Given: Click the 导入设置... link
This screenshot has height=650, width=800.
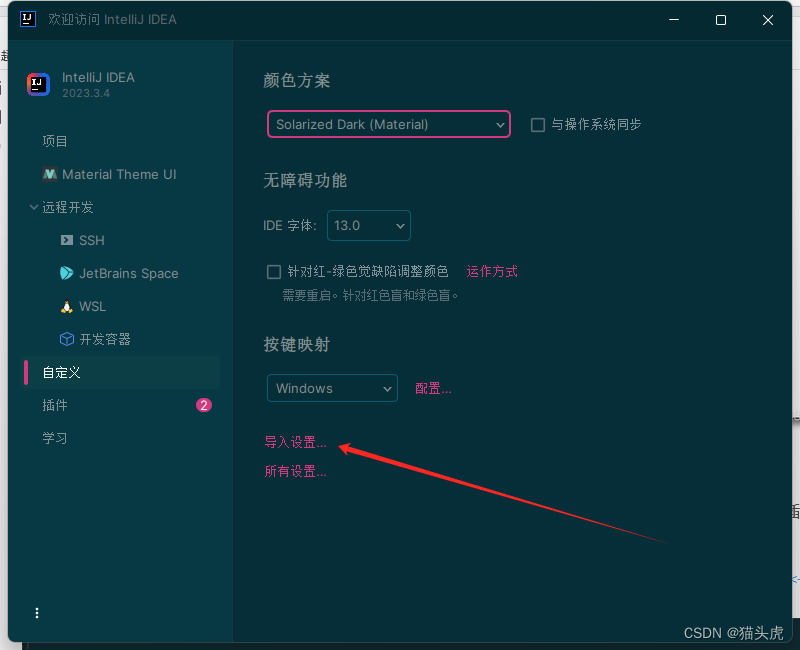Looking at the screenshot, I should pyautogui.click(x=295, y=442).
